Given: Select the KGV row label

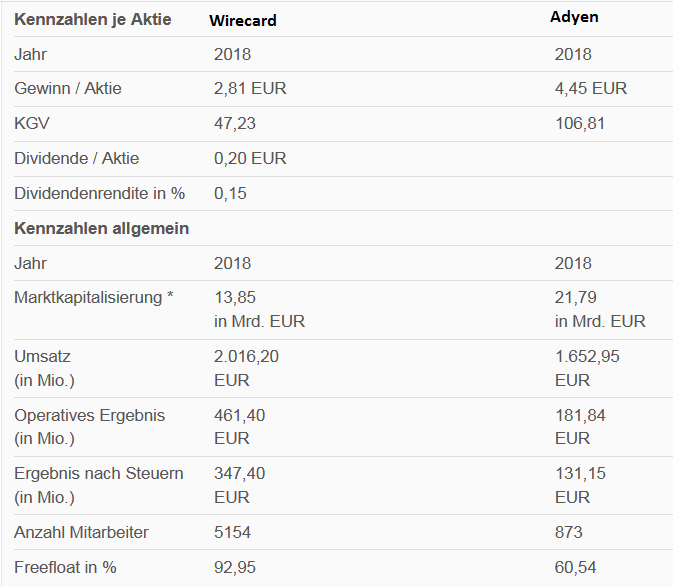Looking at the screenshot, I should point(32,123).
